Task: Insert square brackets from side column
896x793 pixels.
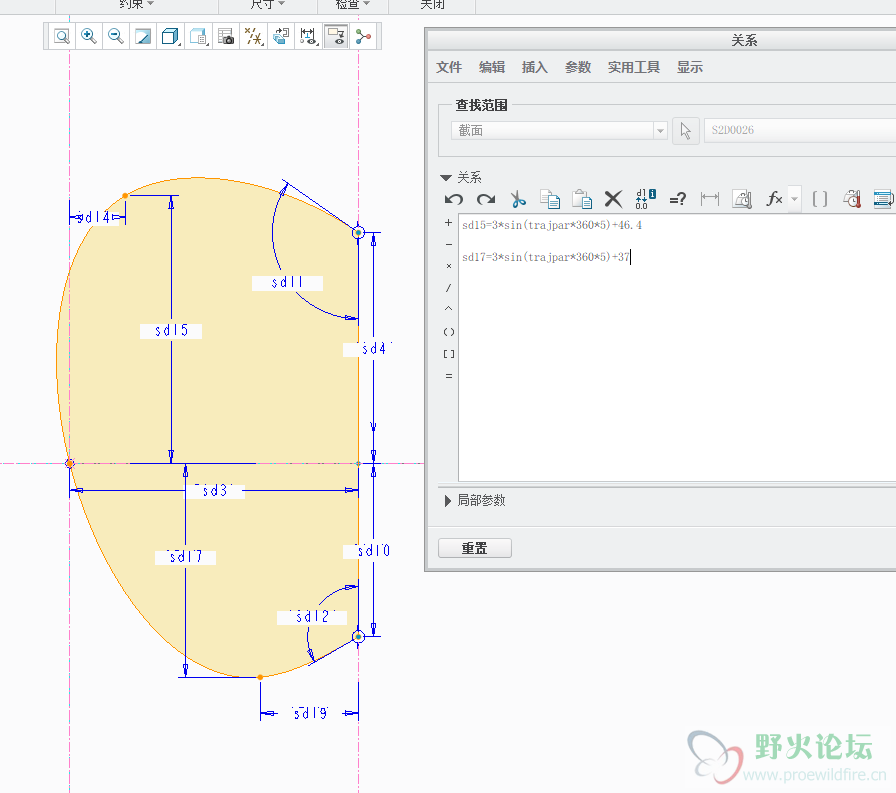Action: tap(449, 354)
